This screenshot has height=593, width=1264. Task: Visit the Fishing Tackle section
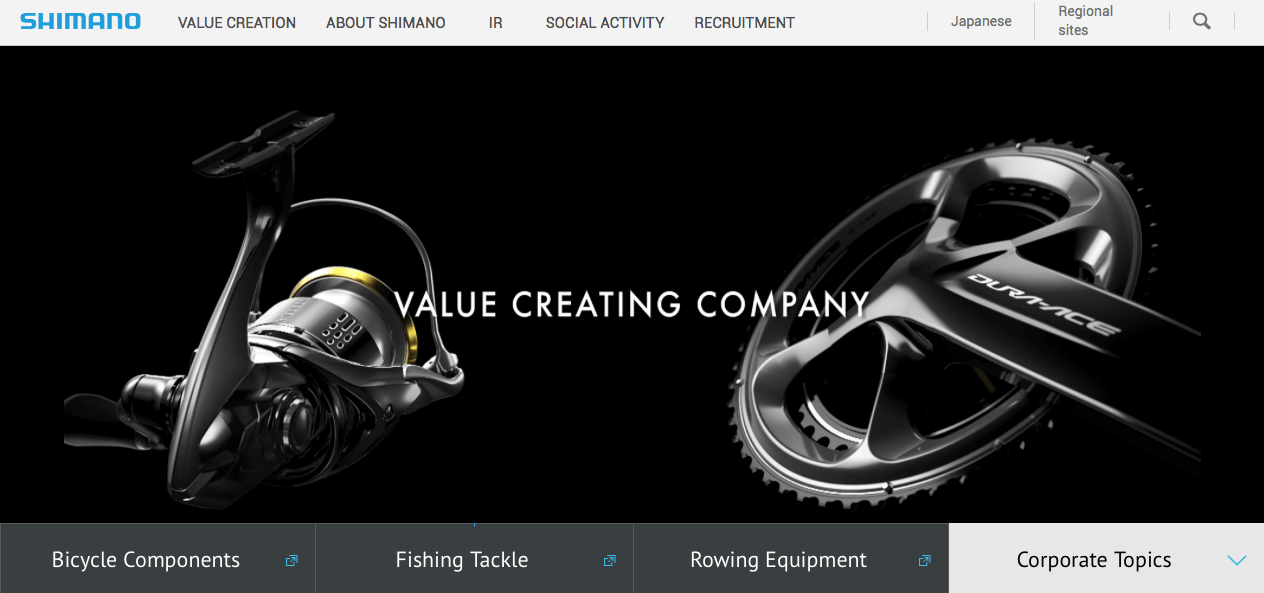coord(474,559)
